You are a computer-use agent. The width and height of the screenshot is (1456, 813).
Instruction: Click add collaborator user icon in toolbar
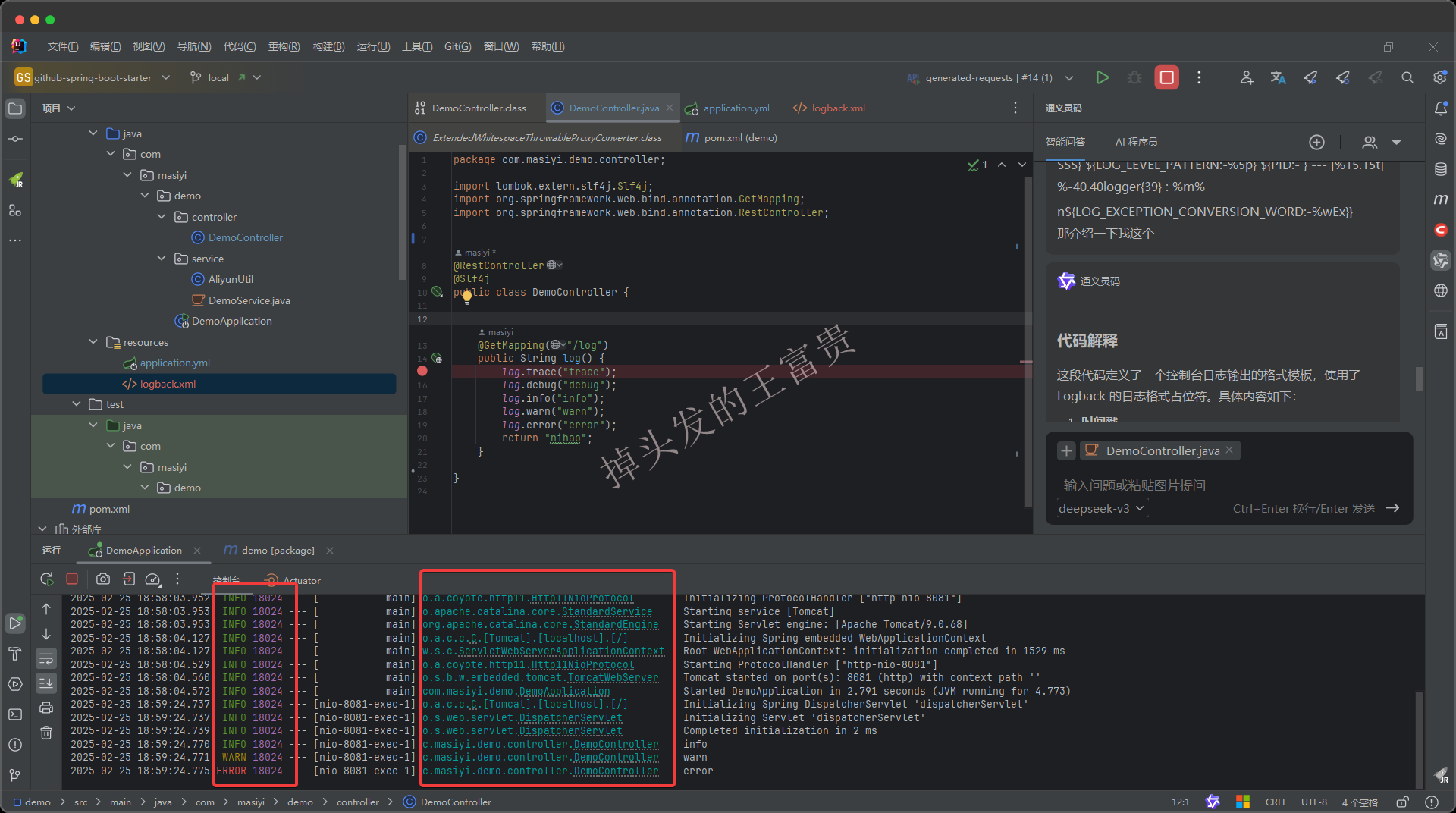[x=1247, y=77]
